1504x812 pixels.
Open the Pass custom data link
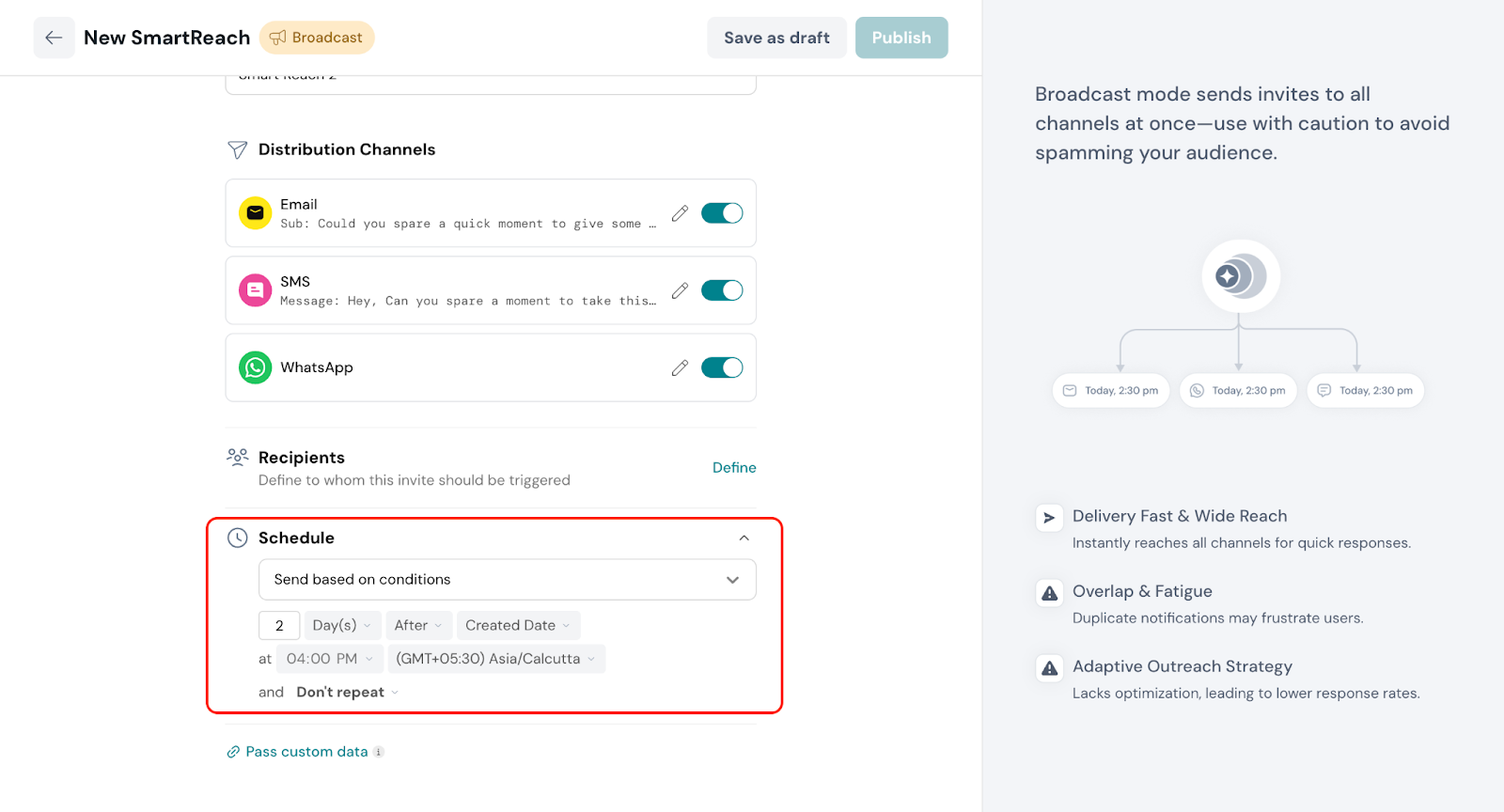(306, 752)
